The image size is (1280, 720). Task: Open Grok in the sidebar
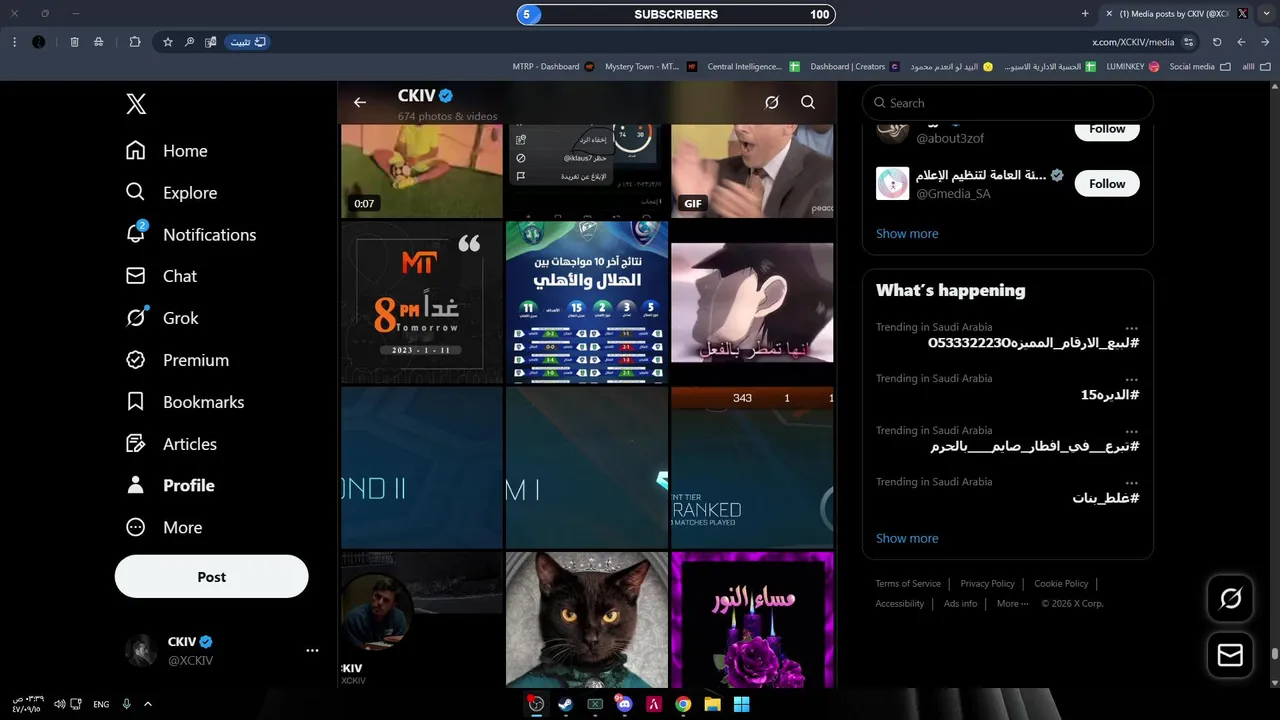162,318
